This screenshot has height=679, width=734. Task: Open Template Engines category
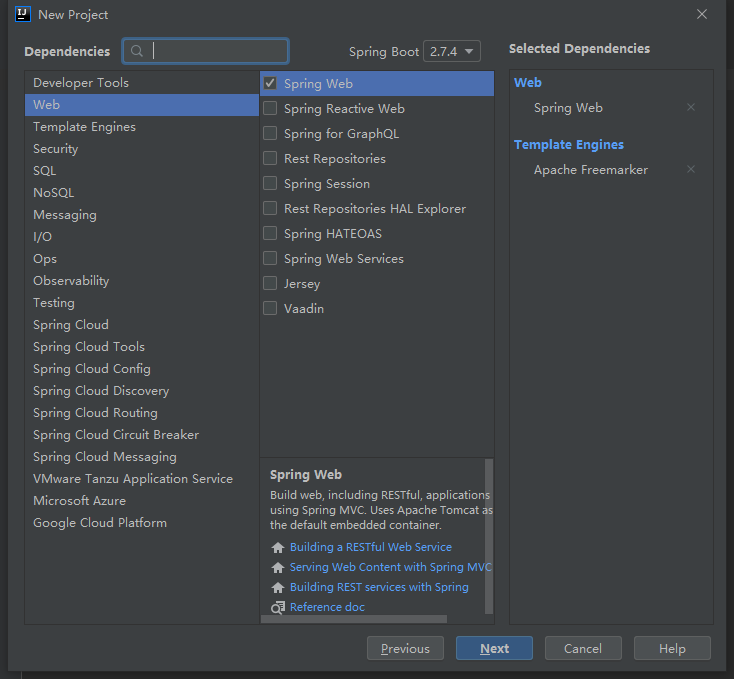142,127
